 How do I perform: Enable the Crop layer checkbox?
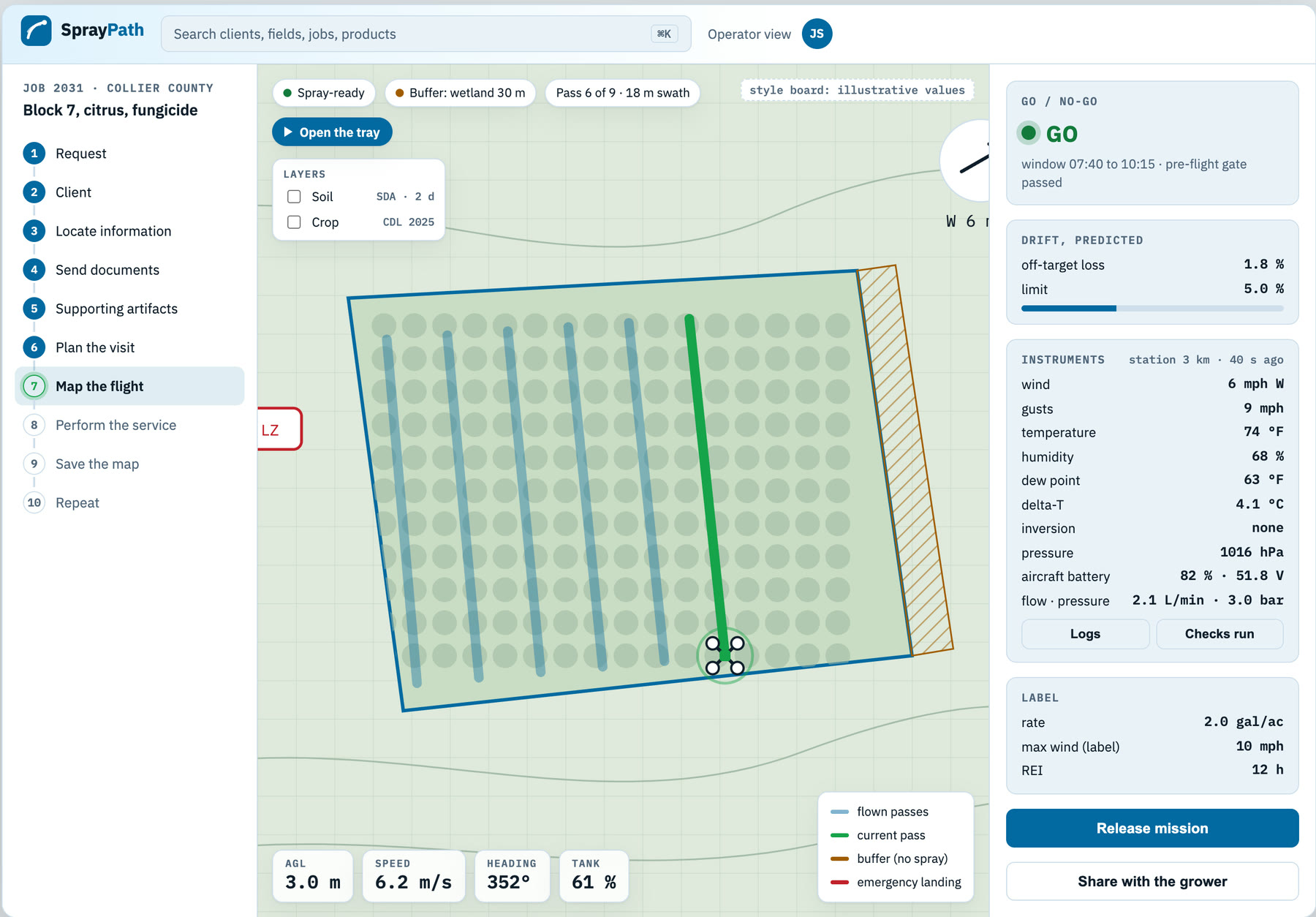pos(294,222)
